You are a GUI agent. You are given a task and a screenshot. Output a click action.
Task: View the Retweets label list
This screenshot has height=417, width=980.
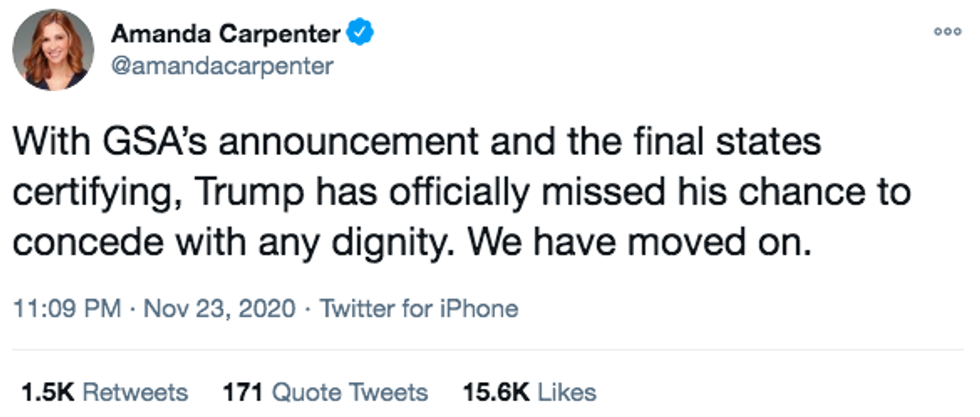click(135, 391)
